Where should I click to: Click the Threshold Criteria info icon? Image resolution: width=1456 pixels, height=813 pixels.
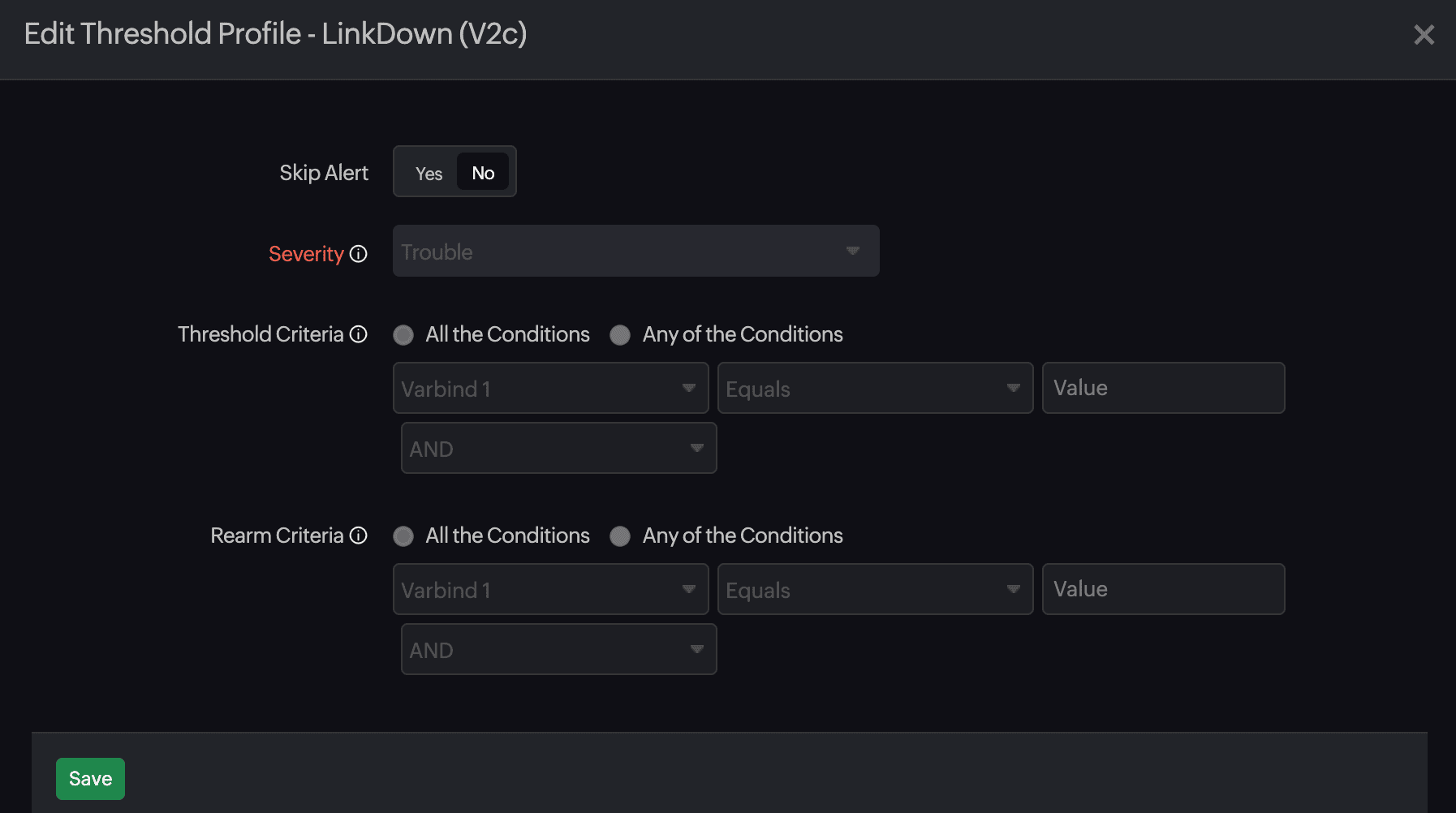pos(359,334)
